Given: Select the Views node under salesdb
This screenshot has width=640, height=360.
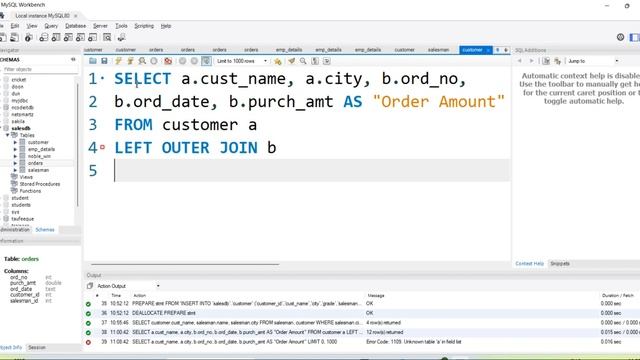Looking at the screenshot, I should pyautogui.click(x=26, y=177).
